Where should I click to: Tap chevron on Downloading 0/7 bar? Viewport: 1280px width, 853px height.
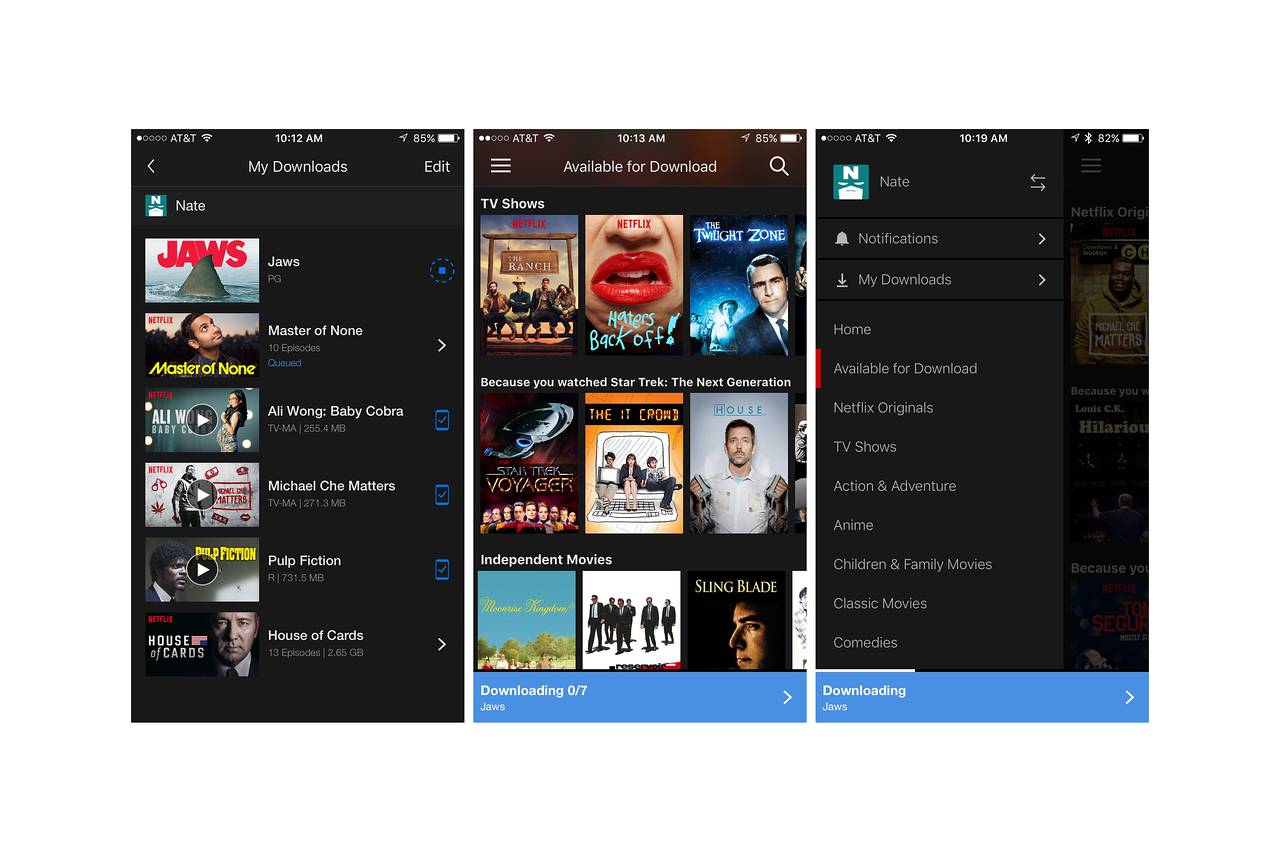pos(787,697)
